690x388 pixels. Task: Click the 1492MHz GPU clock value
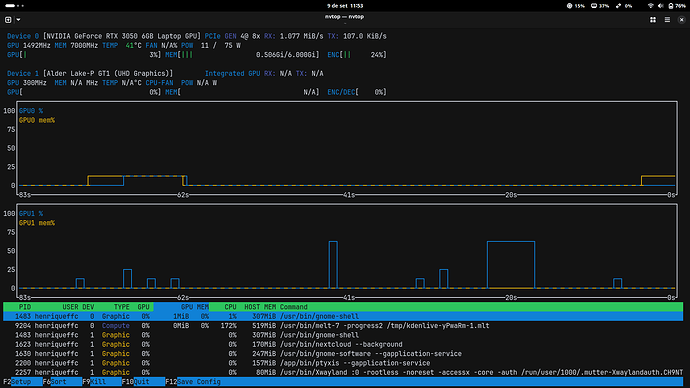(x=37, y=46)
